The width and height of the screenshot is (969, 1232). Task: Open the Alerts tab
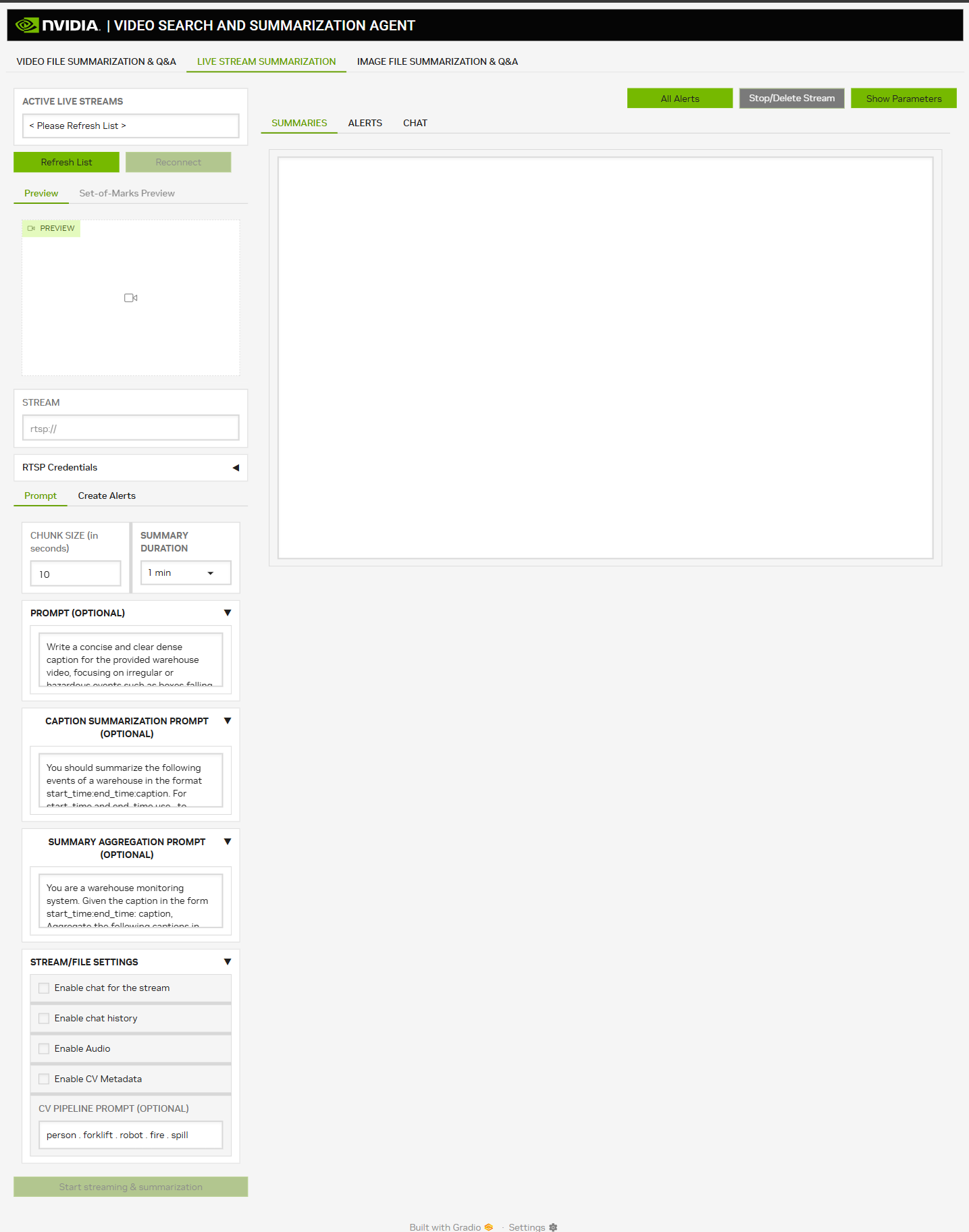point(365,123)
